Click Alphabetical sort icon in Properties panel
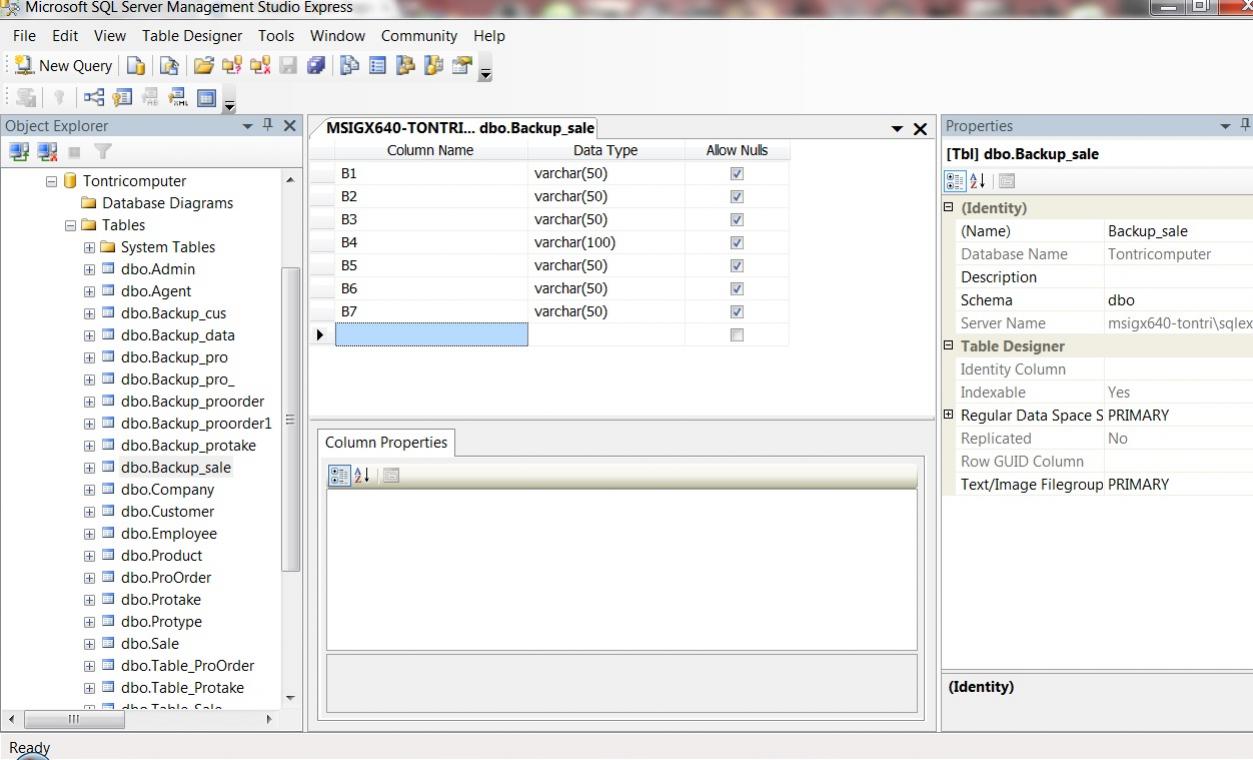The width and height of the screenshot is (1253, 760). 978,181
